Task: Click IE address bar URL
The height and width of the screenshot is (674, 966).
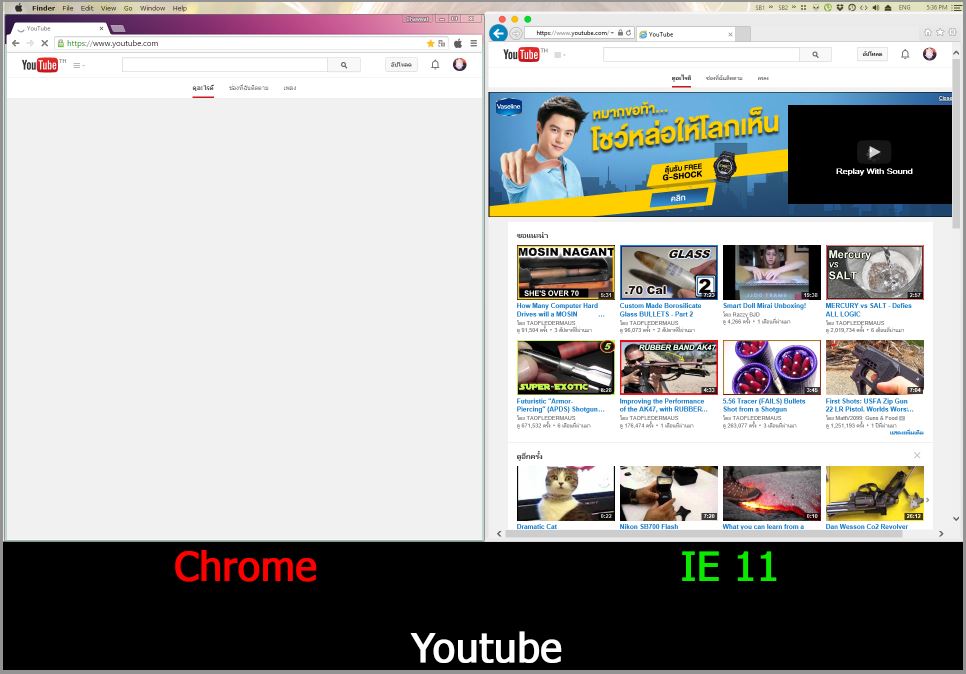Action: click(572, 33)
